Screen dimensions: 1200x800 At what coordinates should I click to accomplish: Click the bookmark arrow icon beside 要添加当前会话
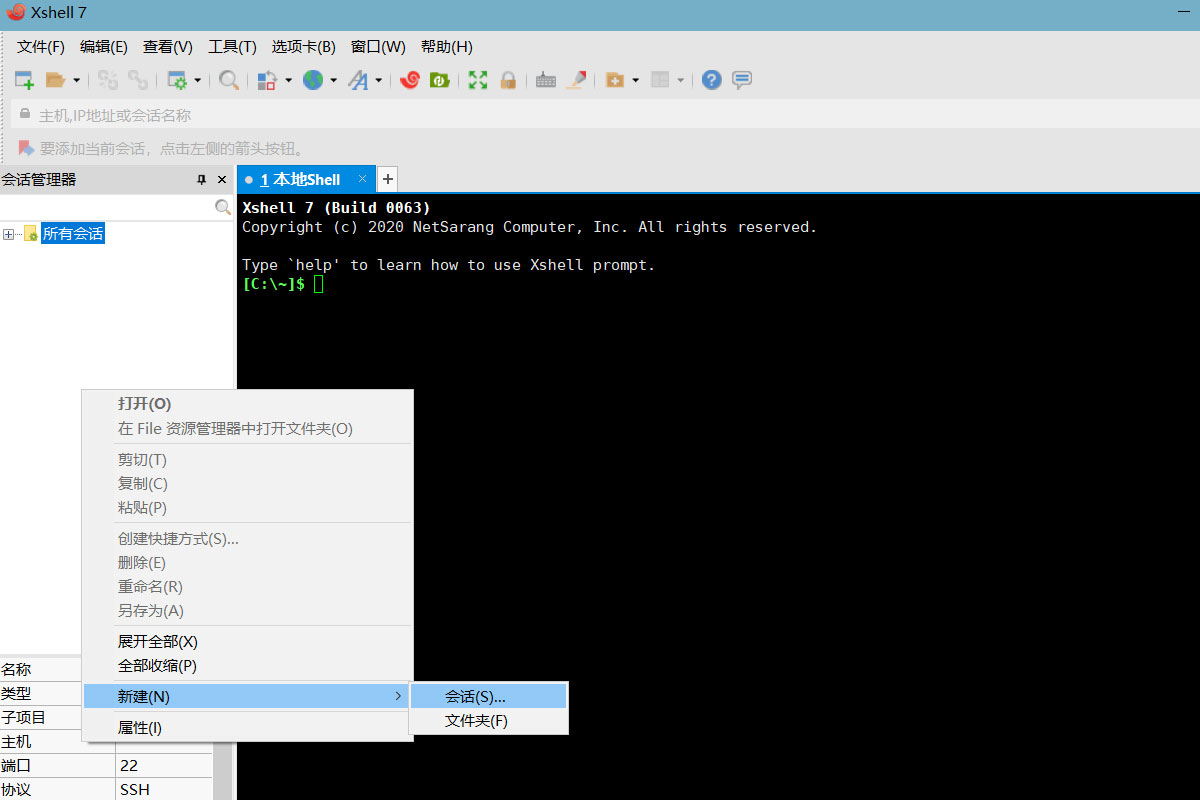point(26,148)
